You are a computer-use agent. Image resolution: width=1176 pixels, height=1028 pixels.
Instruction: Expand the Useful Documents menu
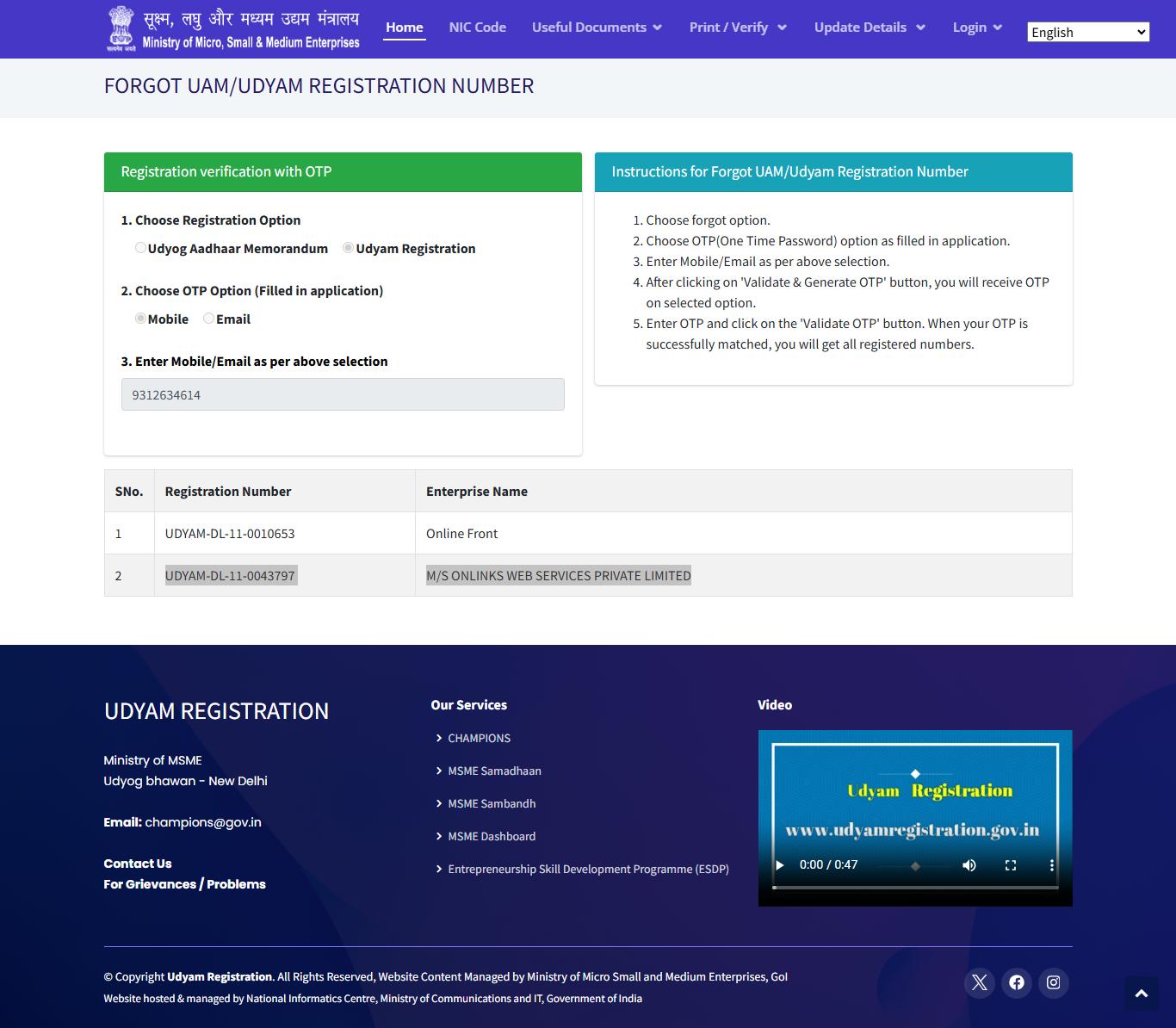[x=597, y=28]
